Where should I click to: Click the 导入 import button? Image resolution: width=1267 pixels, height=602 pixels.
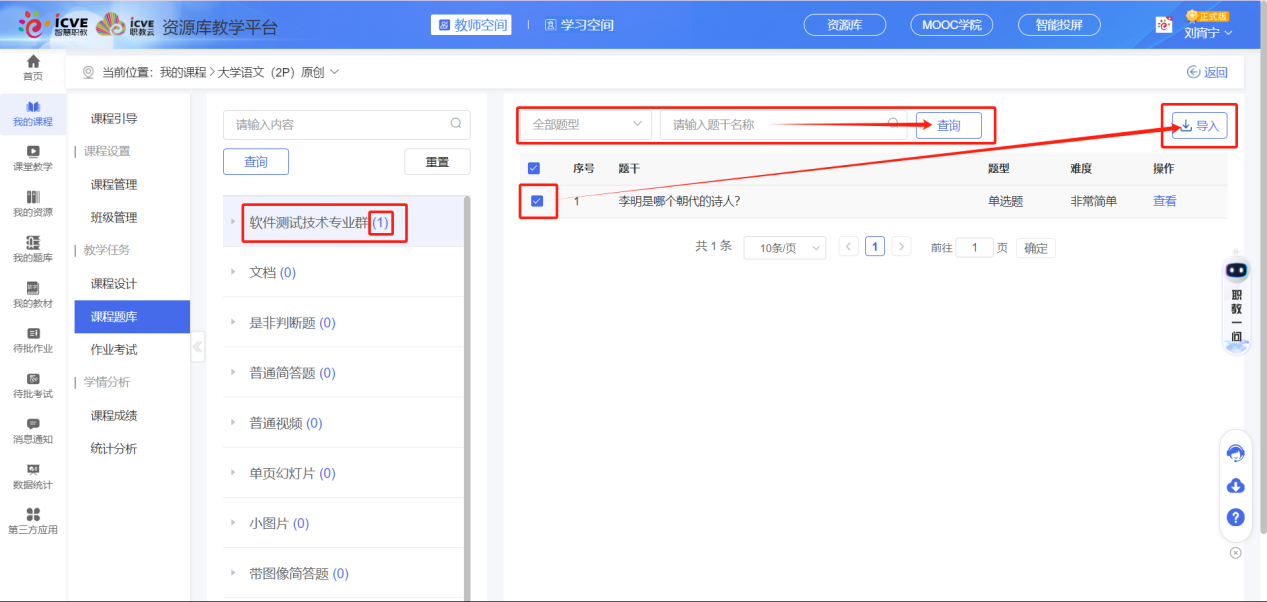click(1199, 126)
